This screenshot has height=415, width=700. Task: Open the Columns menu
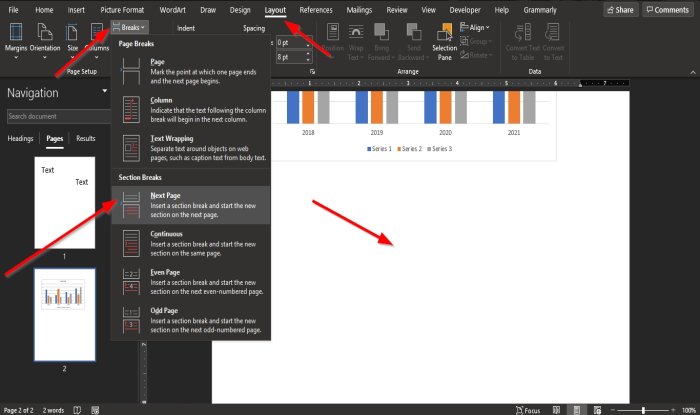click(x=97, y=41)
